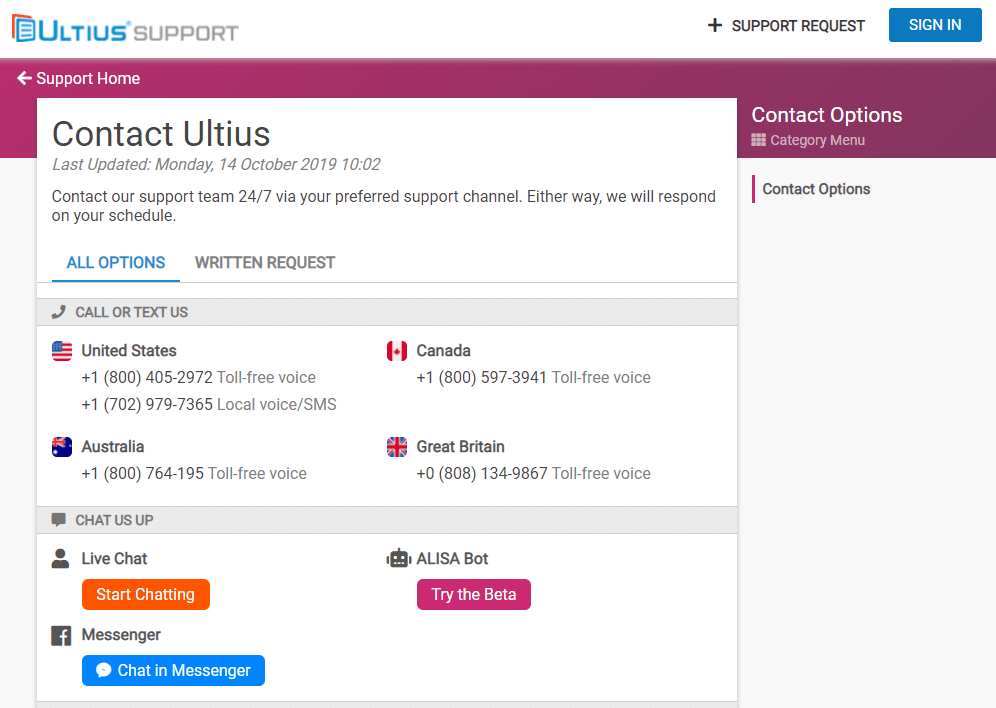This screenshot has width=996, height=708.
Task: Click the Contact Ultius page heading
Action: pos(161,134)
